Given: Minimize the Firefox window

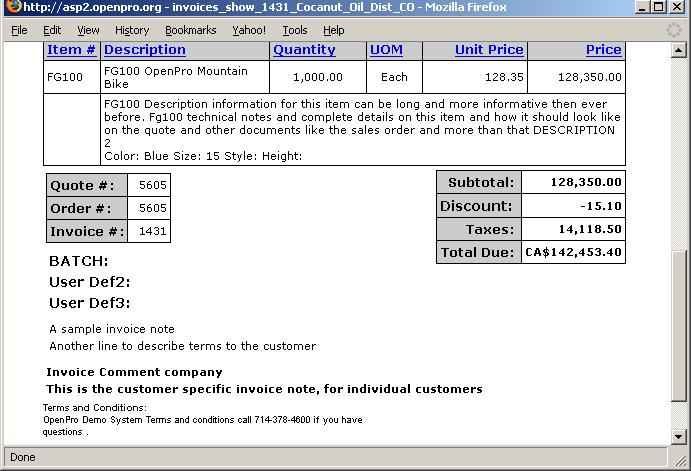Looking at the screenshot, I should point(641,8).
